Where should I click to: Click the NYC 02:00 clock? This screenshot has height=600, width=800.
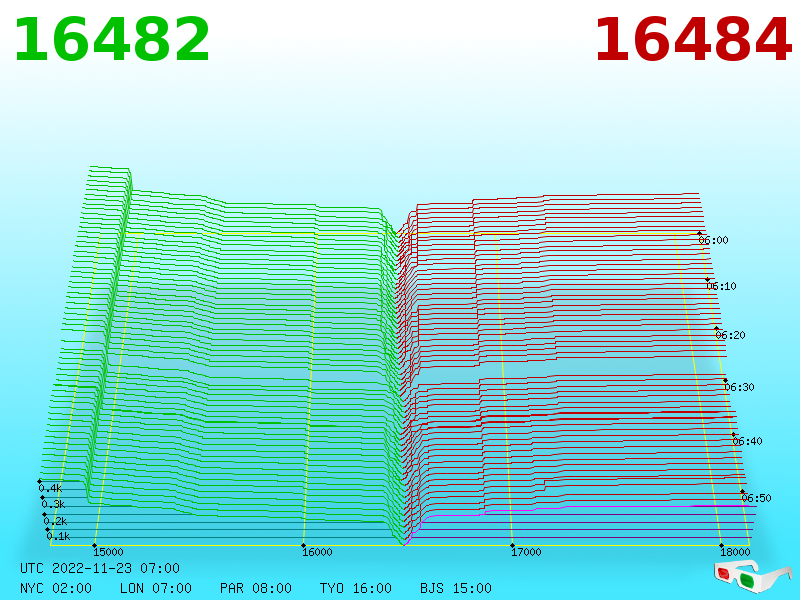tap(56, 588)
